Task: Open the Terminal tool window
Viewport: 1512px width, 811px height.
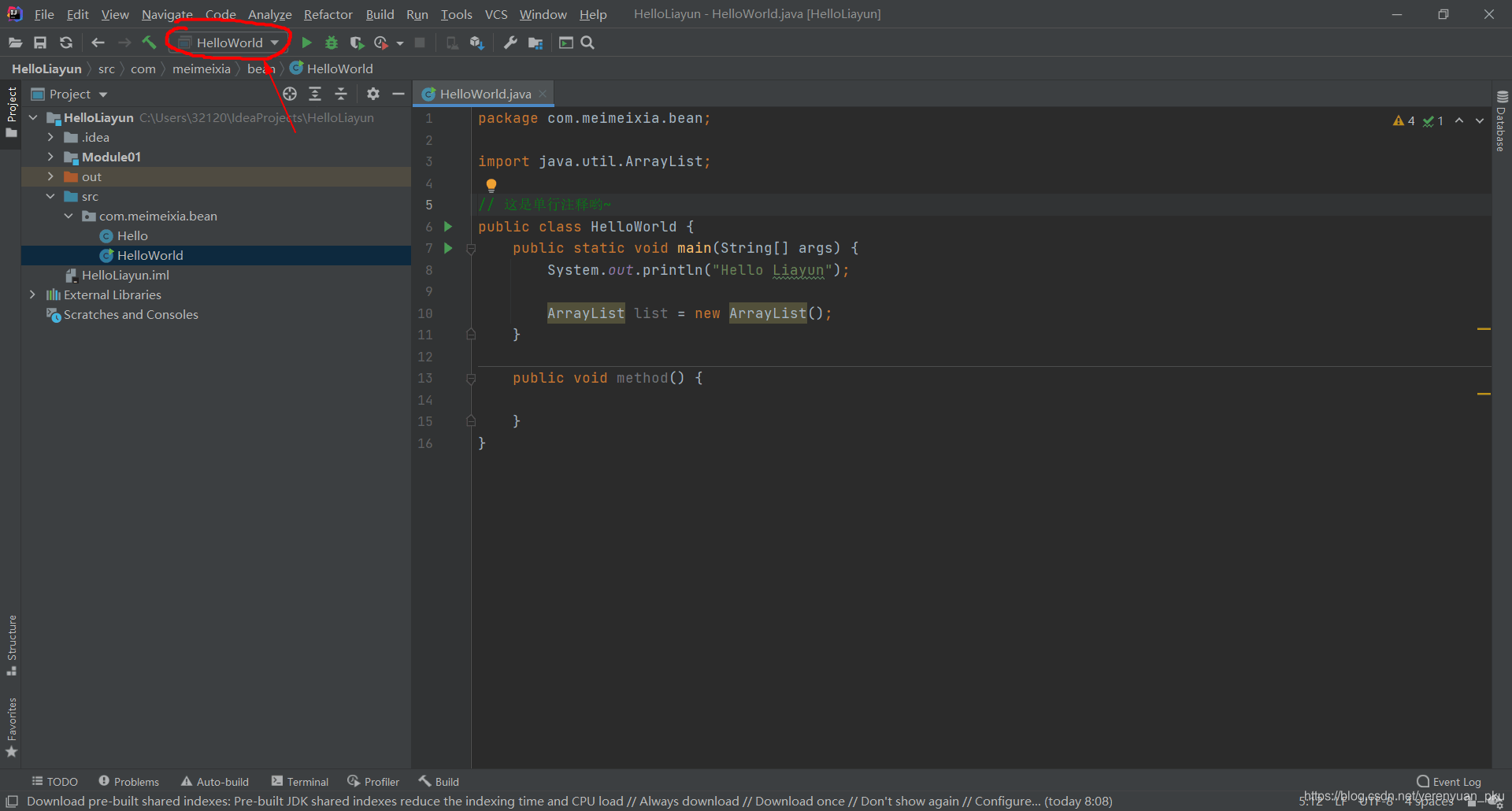Action: (x=300, y=781)
